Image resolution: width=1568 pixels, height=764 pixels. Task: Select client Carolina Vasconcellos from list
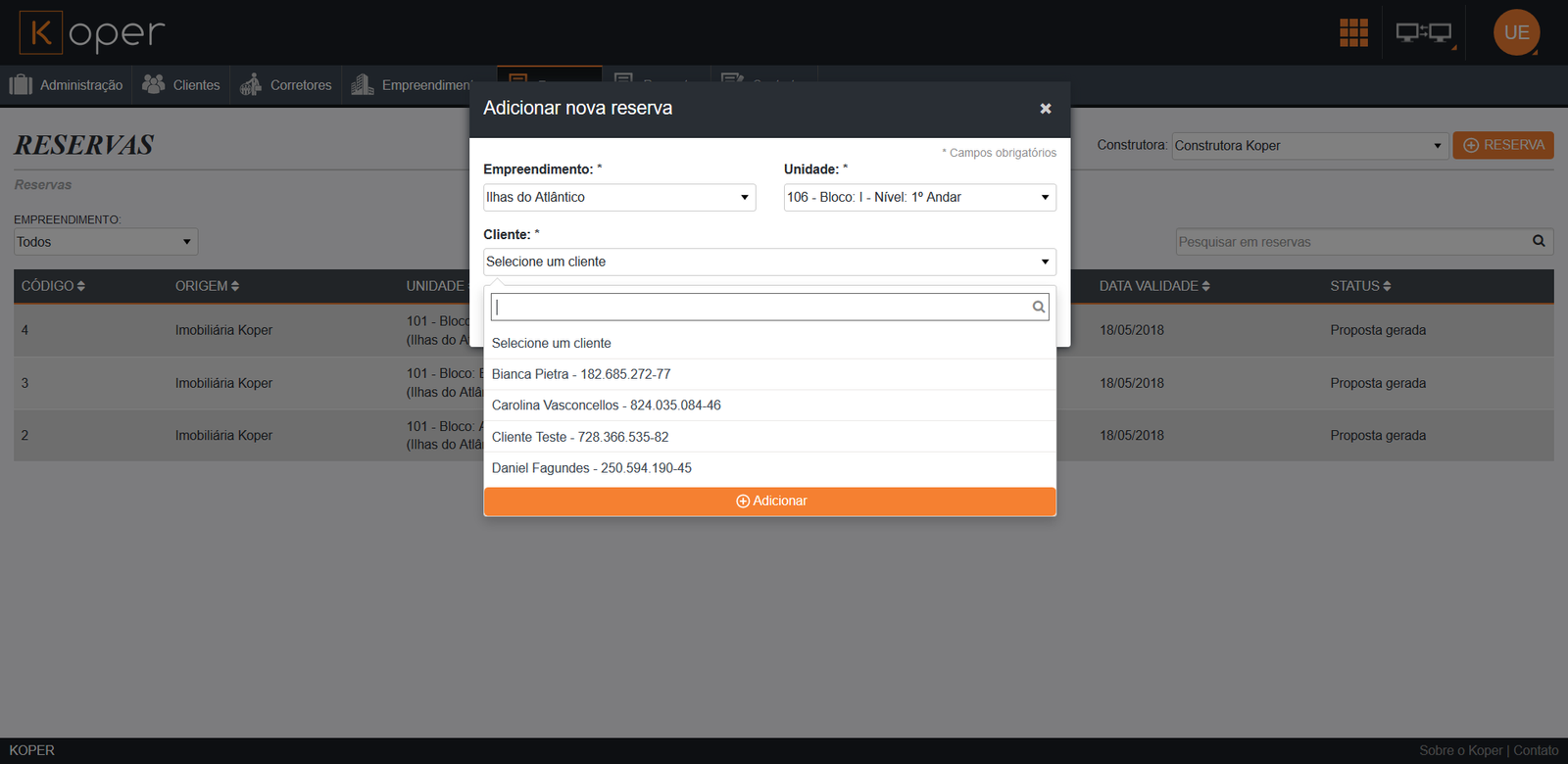point(606,406)
